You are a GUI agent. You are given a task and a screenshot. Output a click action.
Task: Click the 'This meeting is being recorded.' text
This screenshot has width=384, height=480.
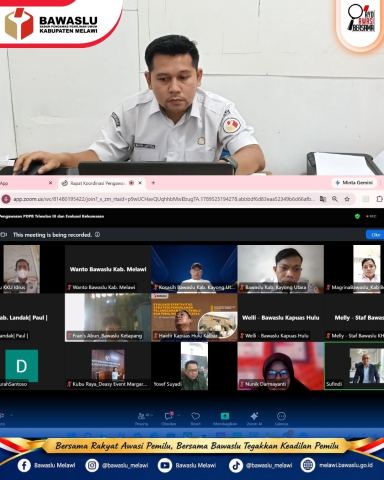tap(52, 235)
